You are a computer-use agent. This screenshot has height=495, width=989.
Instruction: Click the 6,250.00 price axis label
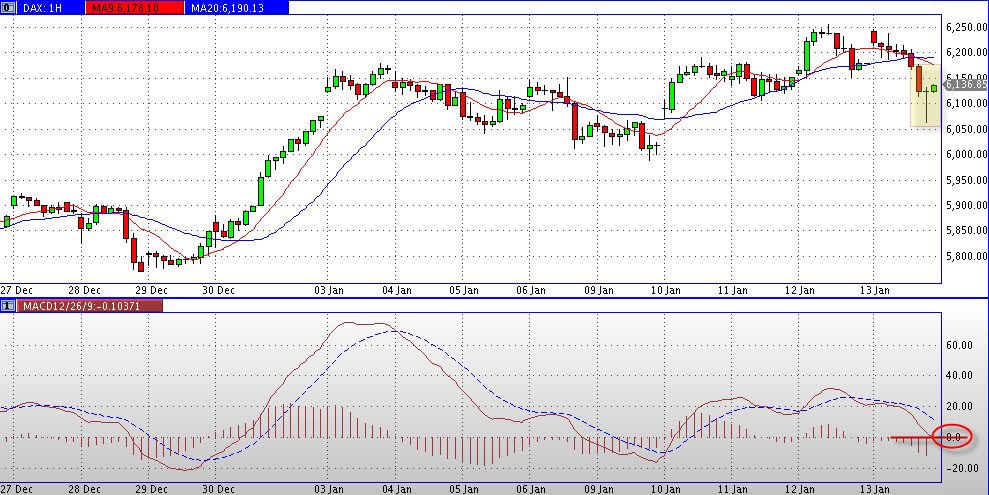[x=962, y=27]
